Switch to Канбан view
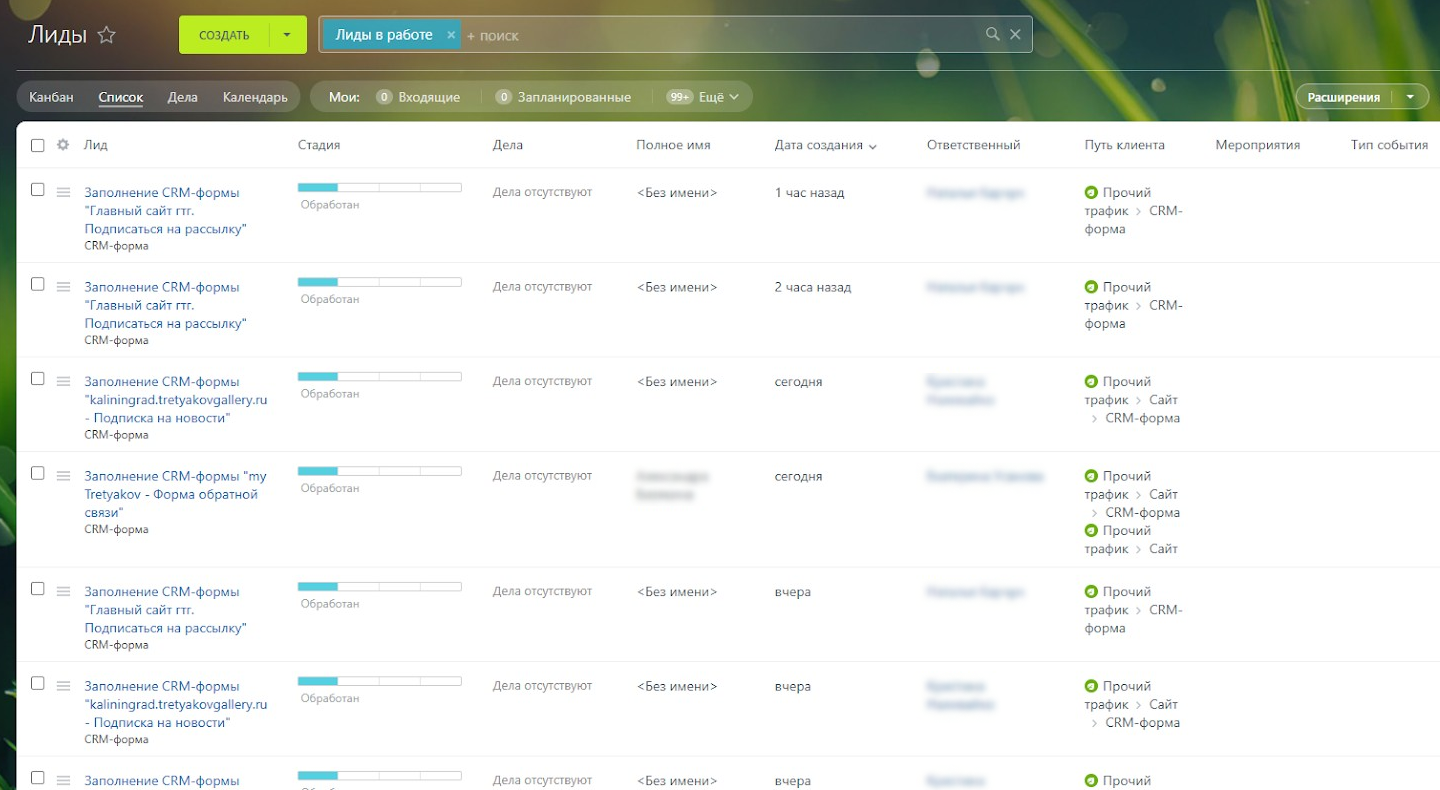The width and height of the screenshot is (1440, 790). 51,97
